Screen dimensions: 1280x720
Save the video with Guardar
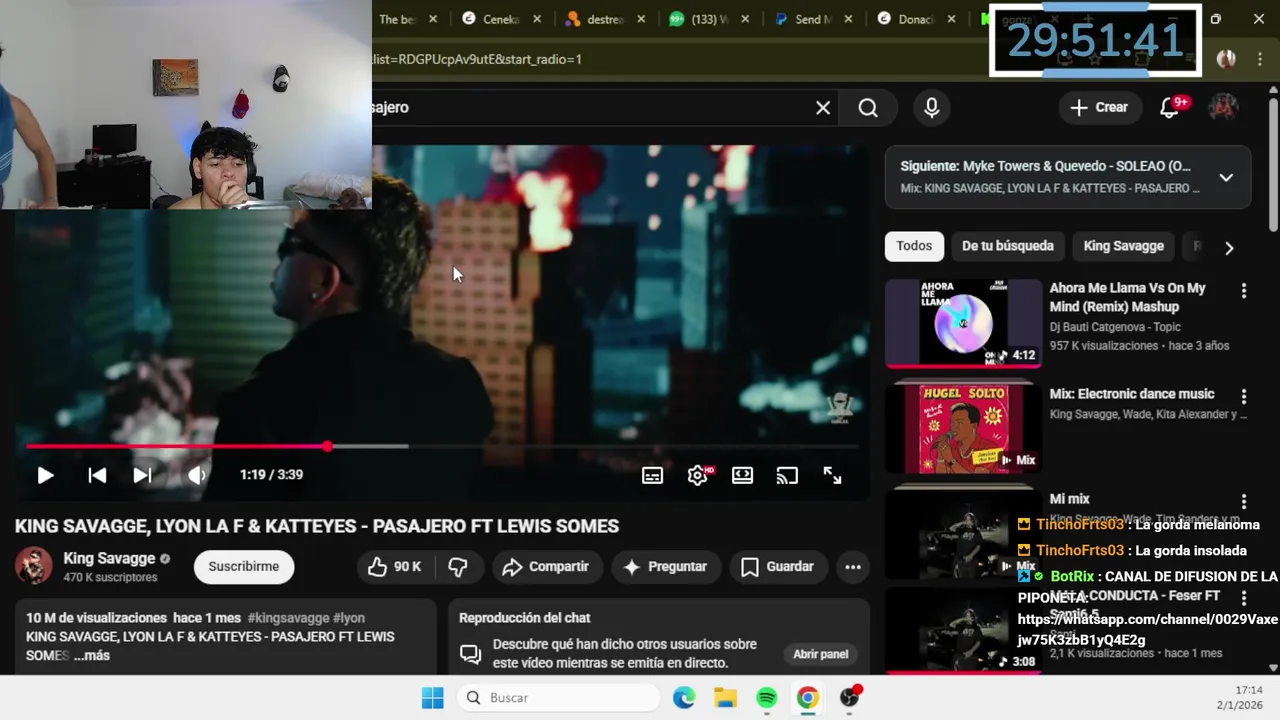pos(777,567)
